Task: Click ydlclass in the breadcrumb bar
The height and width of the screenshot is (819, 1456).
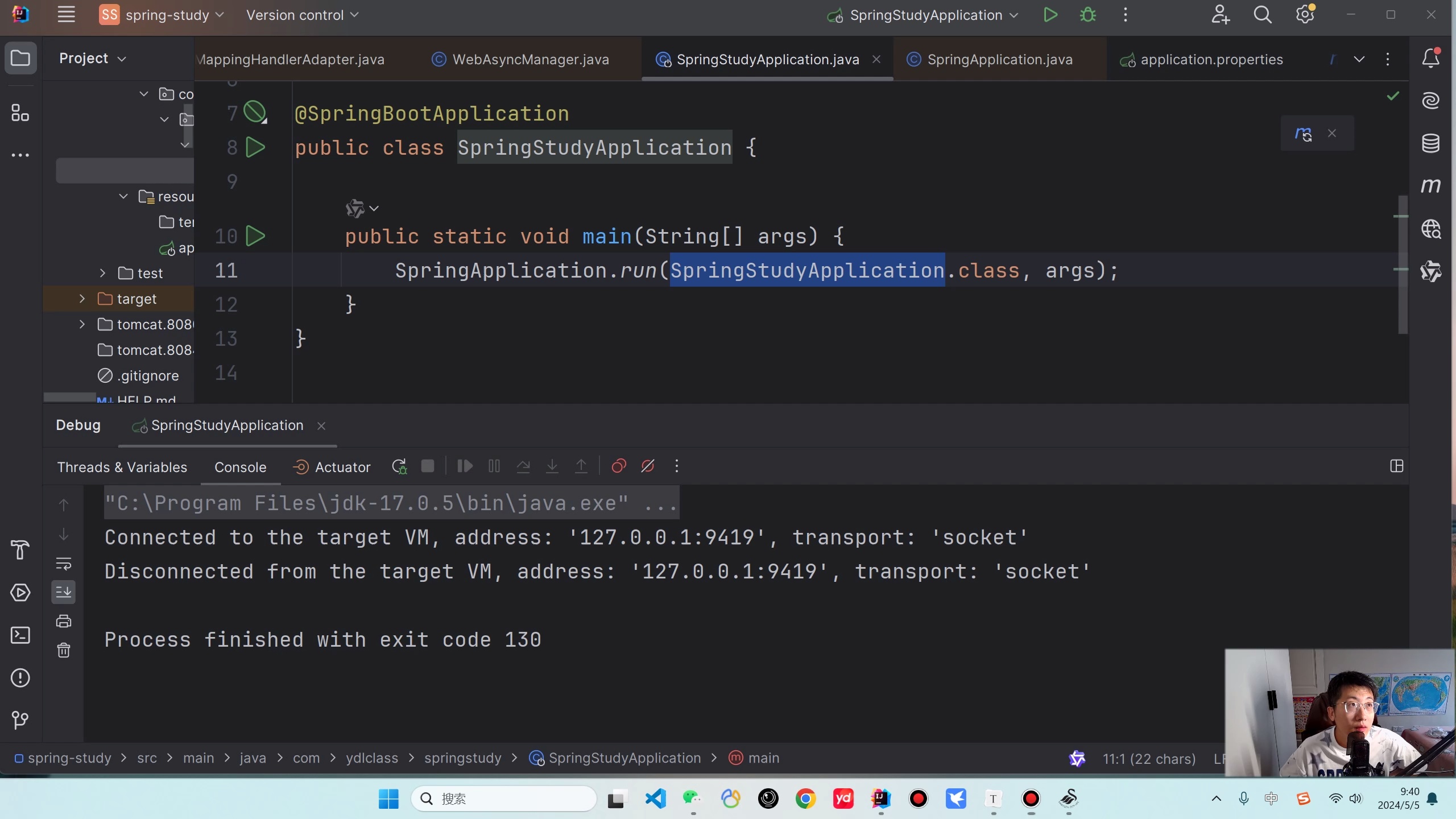Action: tap(371, 758)
